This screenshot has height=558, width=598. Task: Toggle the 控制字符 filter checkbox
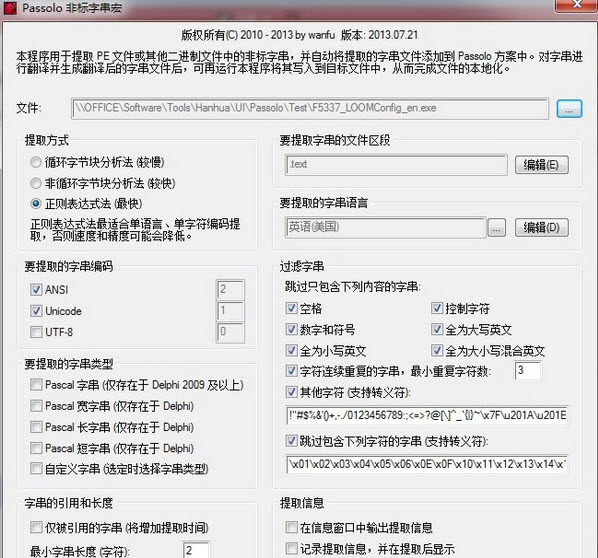(437, 309)
